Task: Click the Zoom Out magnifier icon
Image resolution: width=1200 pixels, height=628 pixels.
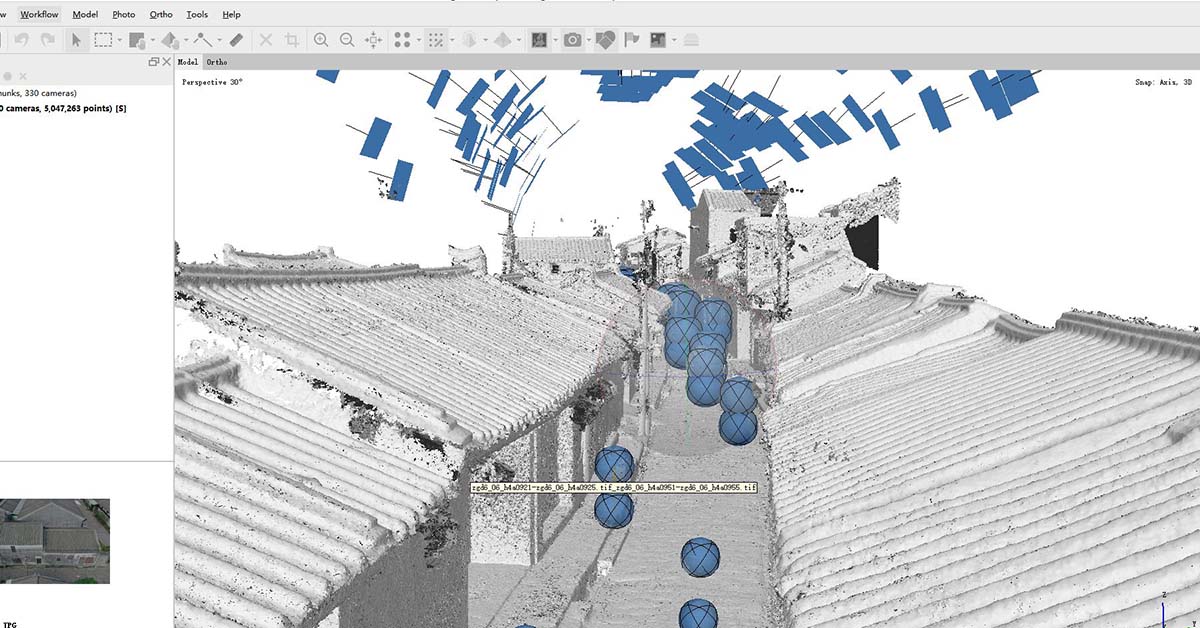Action: [348, 40]
